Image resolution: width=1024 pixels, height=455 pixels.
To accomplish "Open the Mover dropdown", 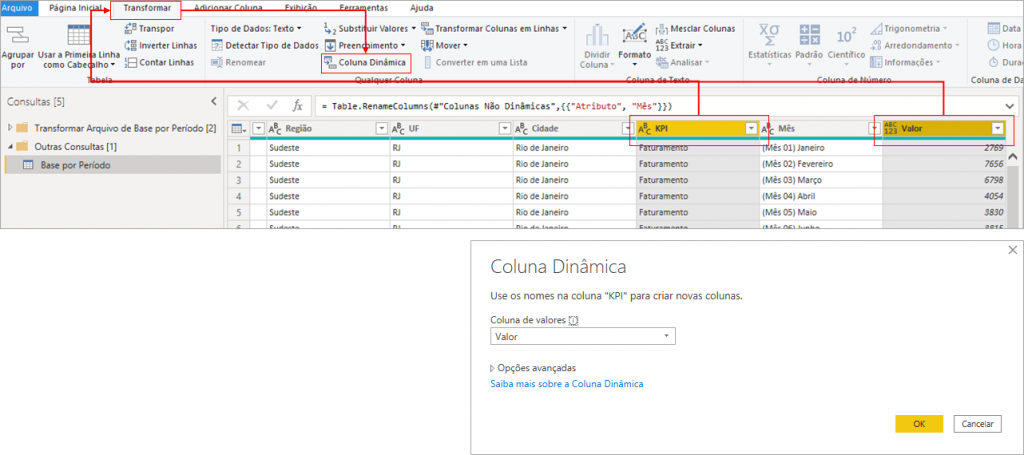I will coord(444,45).
